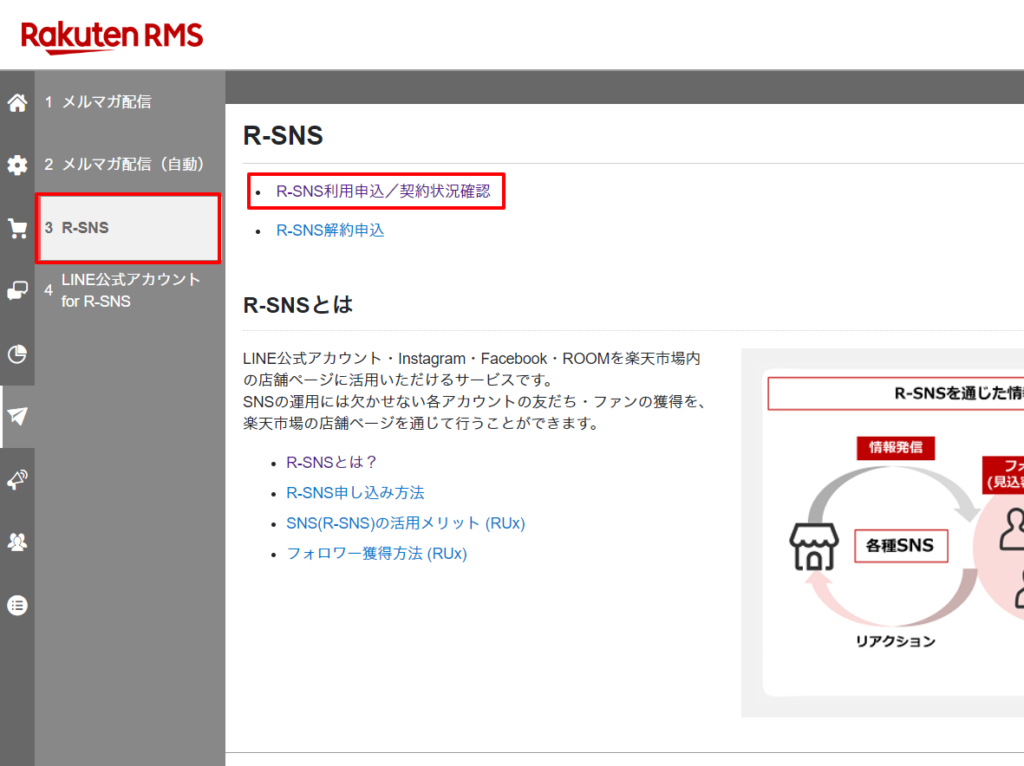The width and height of the screenshot is (1024, 766).
Task: Open R-SNS解約申込 link
Action: [x=330, y=231]
